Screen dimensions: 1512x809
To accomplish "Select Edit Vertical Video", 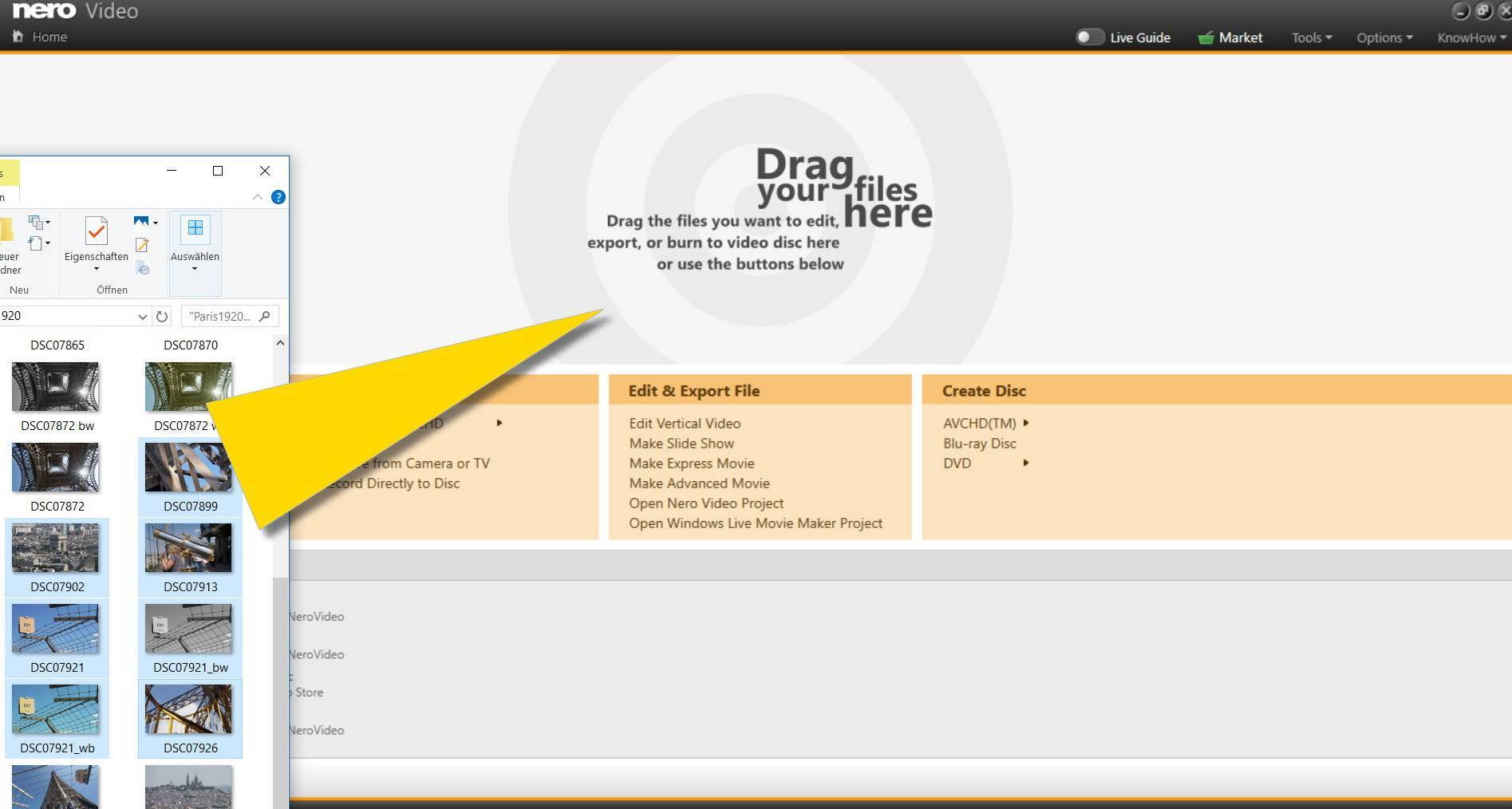I will (685, 424).
